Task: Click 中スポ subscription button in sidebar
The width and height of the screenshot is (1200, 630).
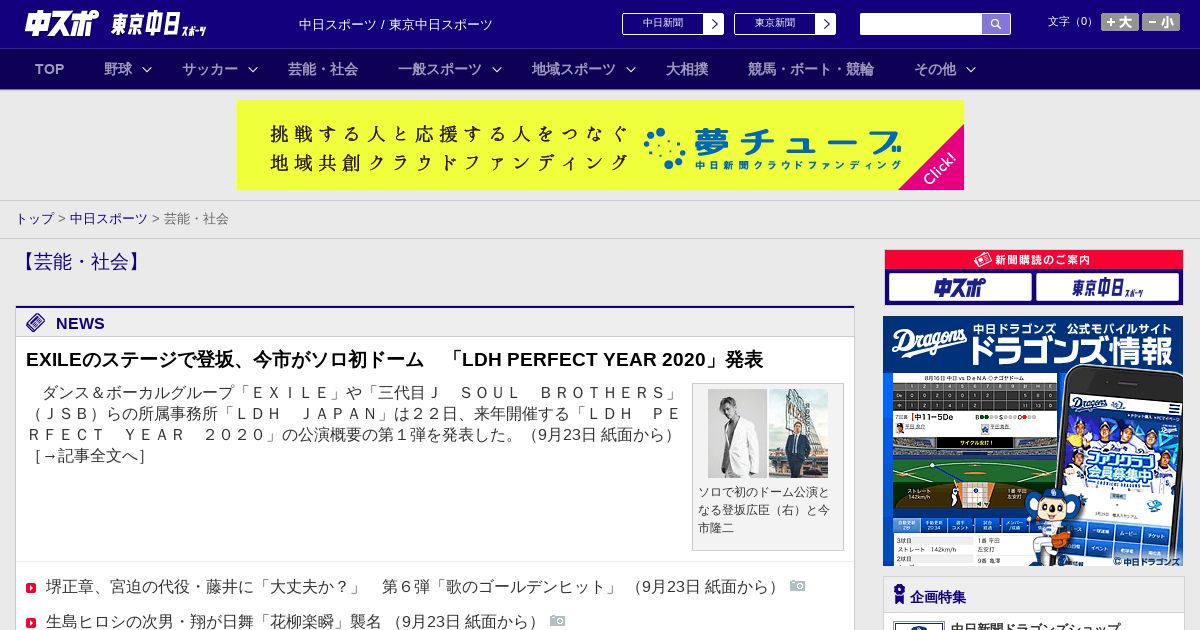Action: point(960,288)
